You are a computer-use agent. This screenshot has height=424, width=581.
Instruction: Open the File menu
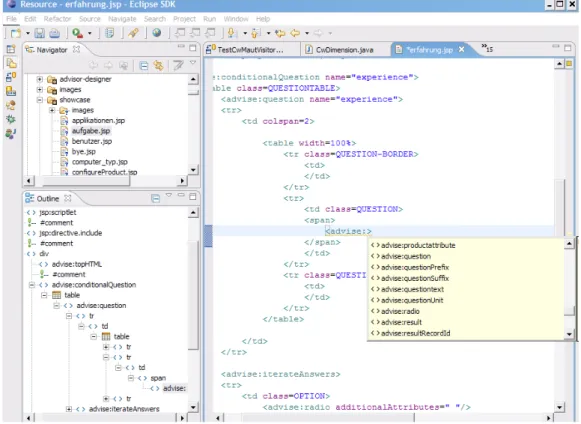(x=11, y=19)
